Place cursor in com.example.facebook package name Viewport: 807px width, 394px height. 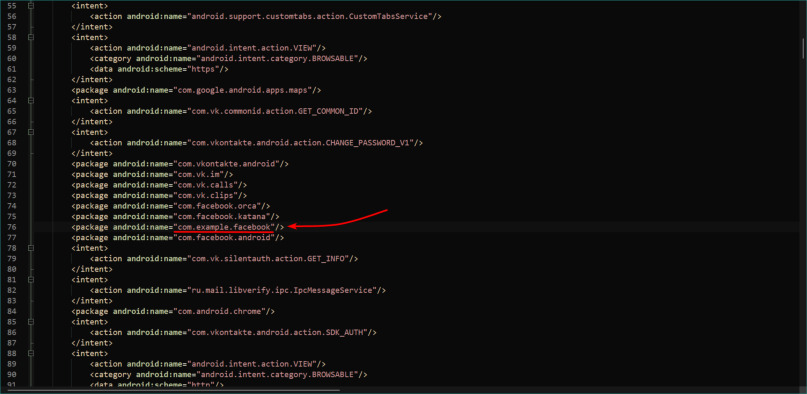coord(224,227)
